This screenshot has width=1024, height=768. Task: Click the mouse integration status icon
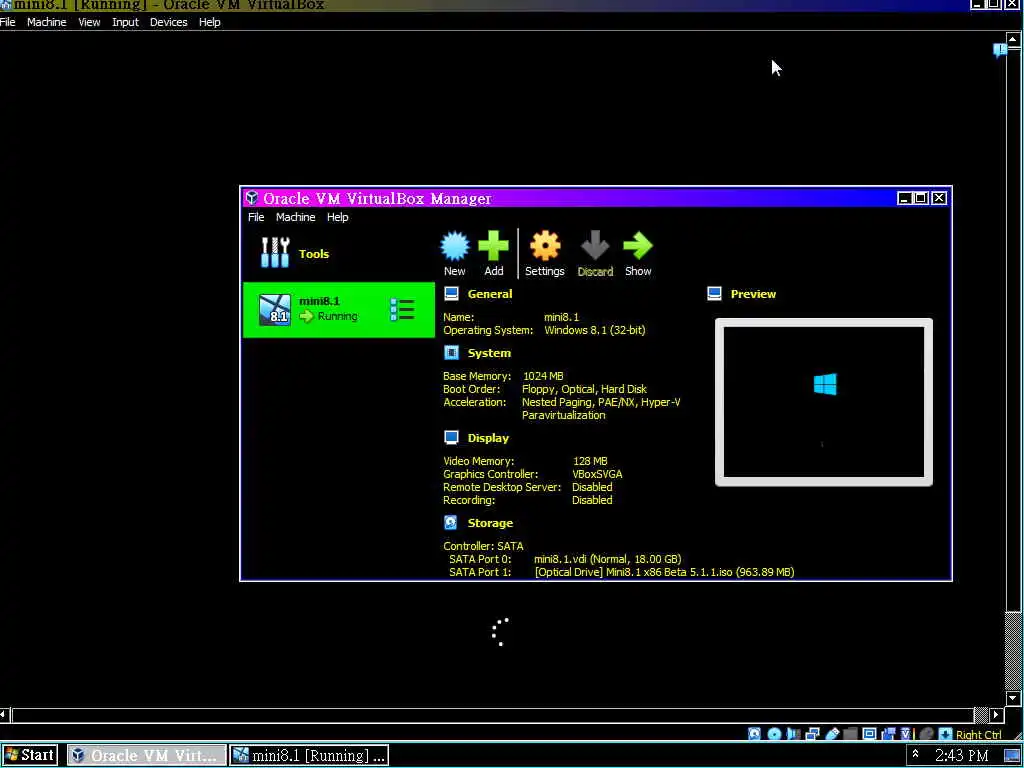[x=925, y=734]
